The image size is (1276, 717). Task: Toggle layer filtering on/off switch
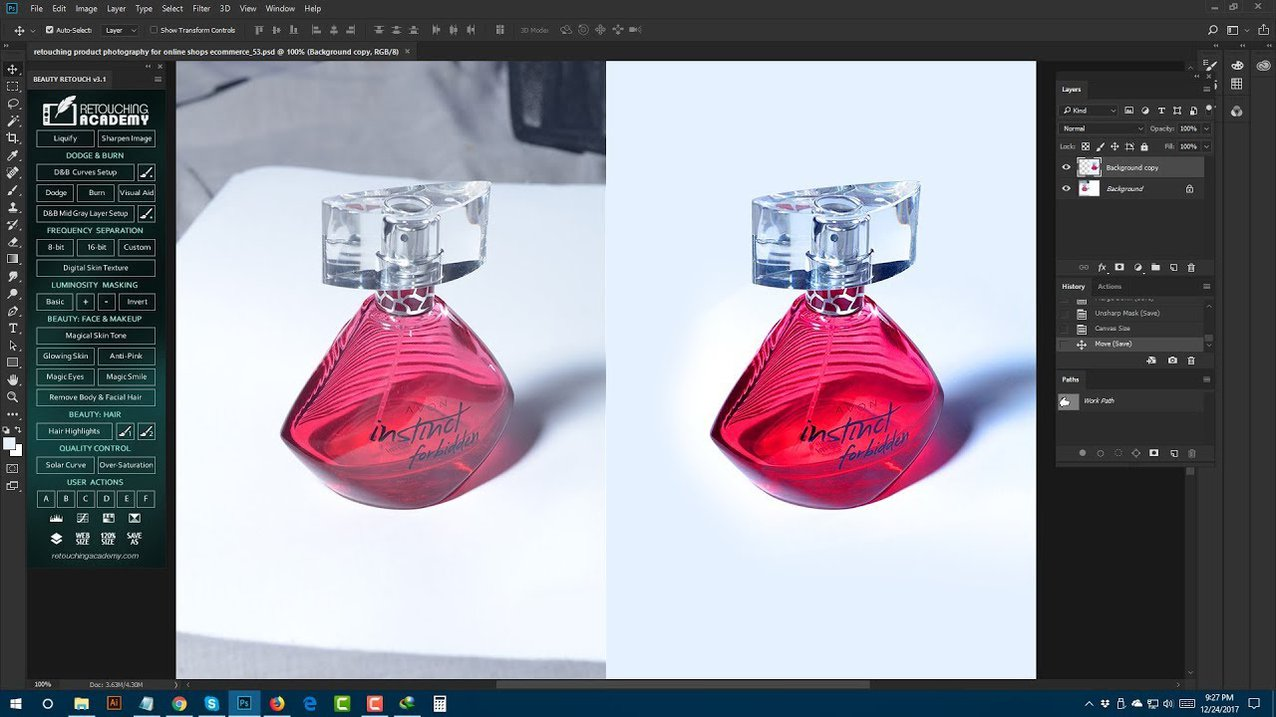click(x=1208, y=110)
